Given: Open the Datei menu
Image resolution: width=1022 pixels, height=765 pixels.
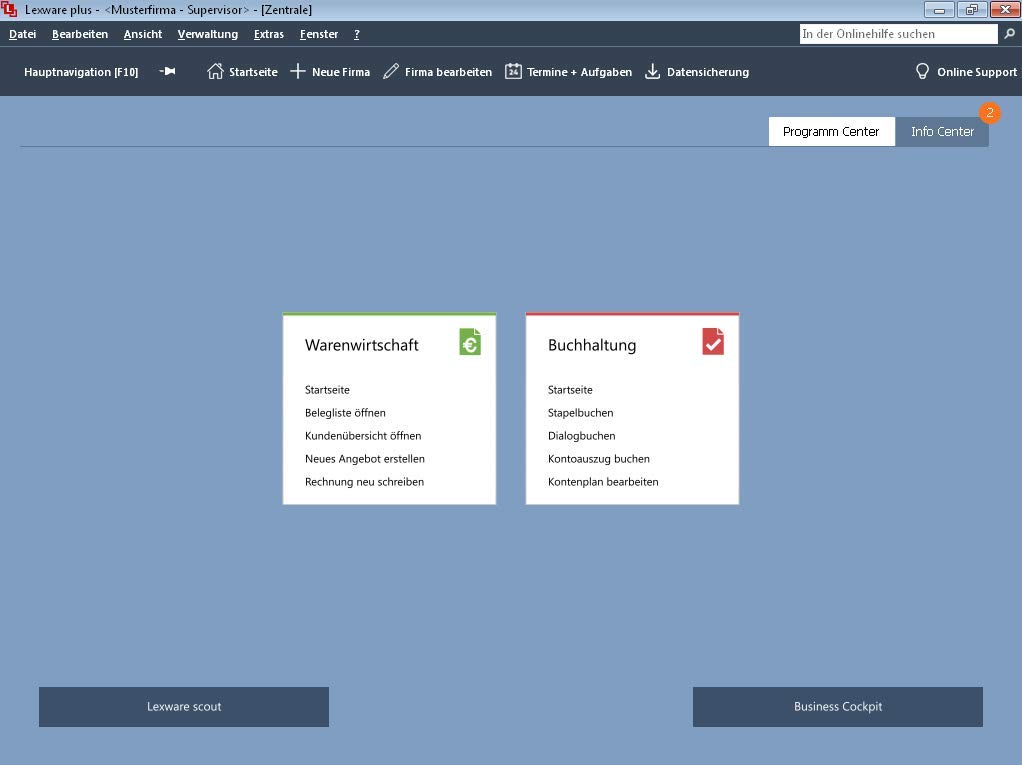Looking at the screenshot, I should 22,34.
